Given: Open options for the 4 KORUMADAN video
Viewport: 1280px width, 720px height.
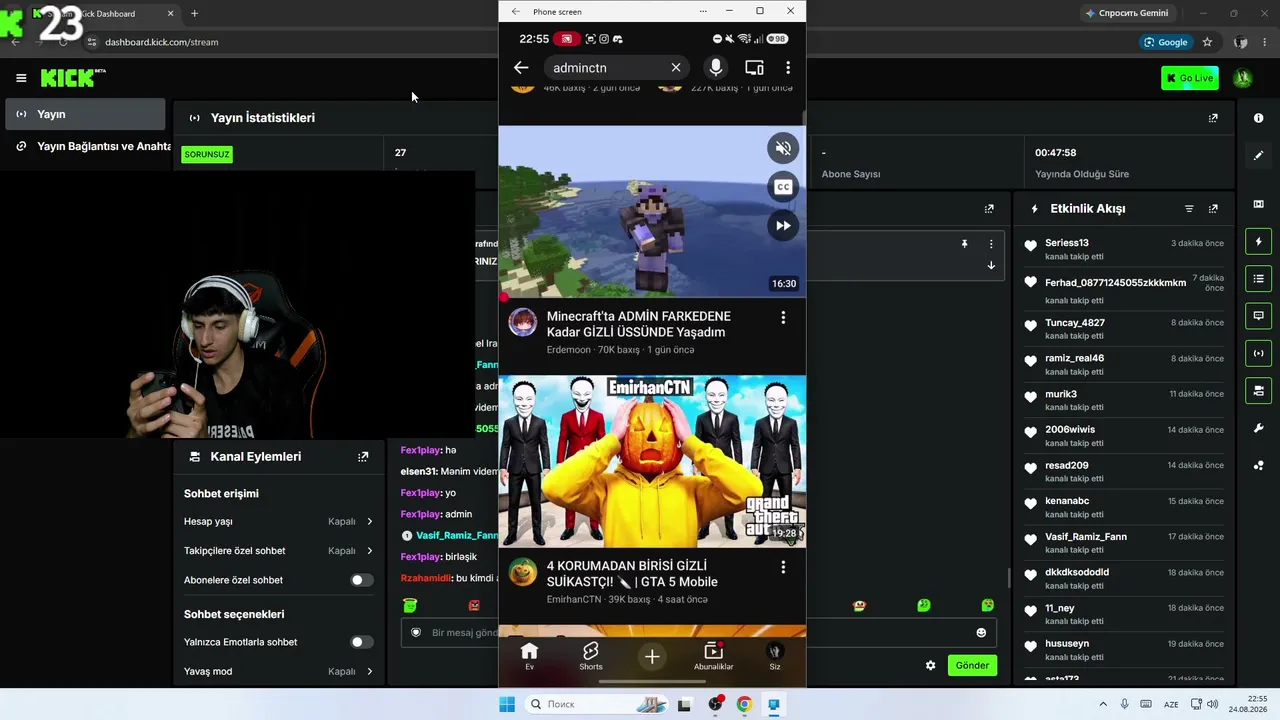Looking at the screenshot, I should [x=783, y=568].
